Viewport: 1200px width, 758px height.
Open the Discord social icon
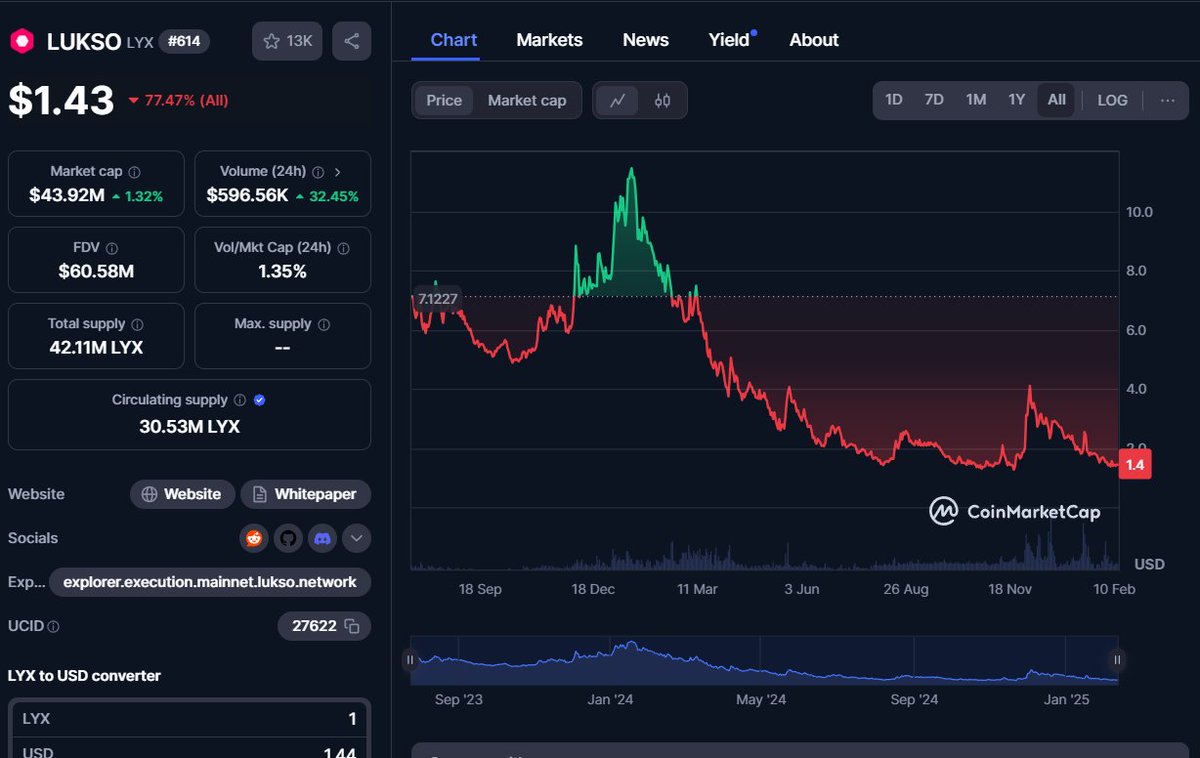point(322,538)
